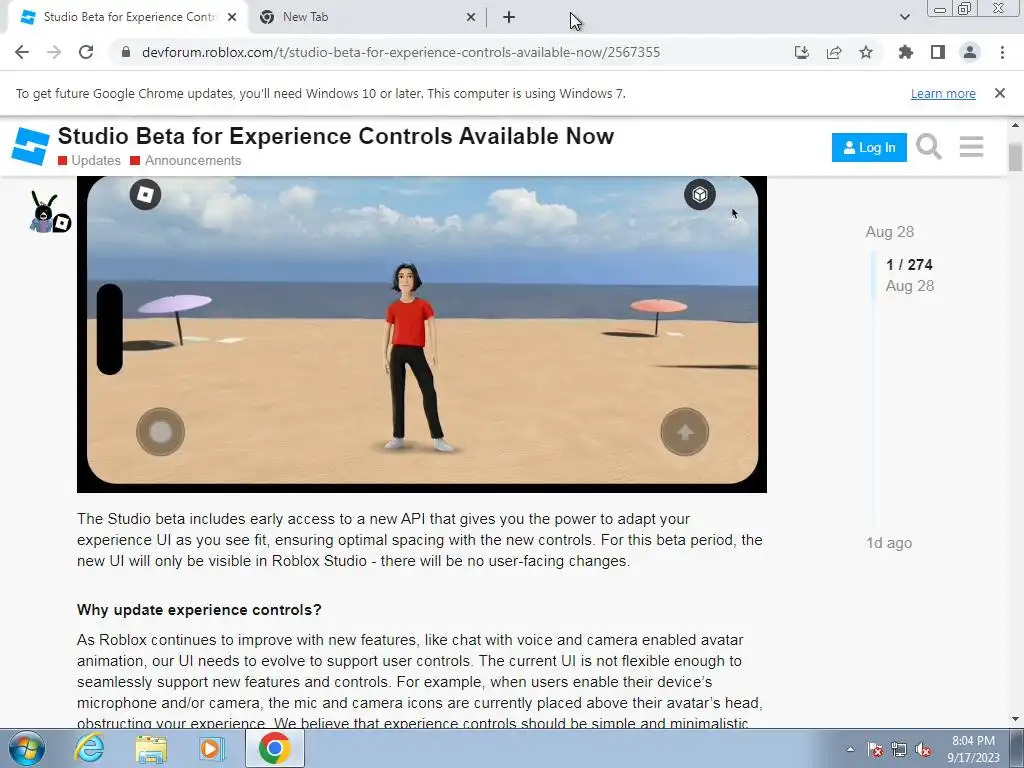Reload the current page
This screenshot has width=1024, height=768.
[86, 52]
